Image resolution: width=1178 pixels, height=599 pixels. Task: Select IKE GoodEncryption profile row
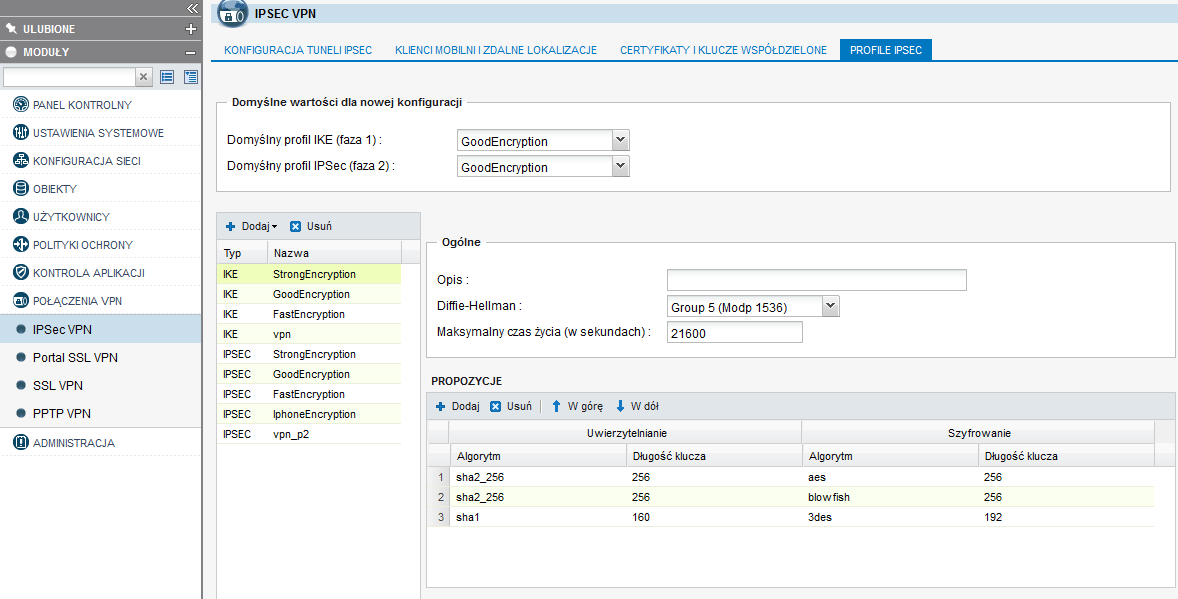click(x=309, y=294)
